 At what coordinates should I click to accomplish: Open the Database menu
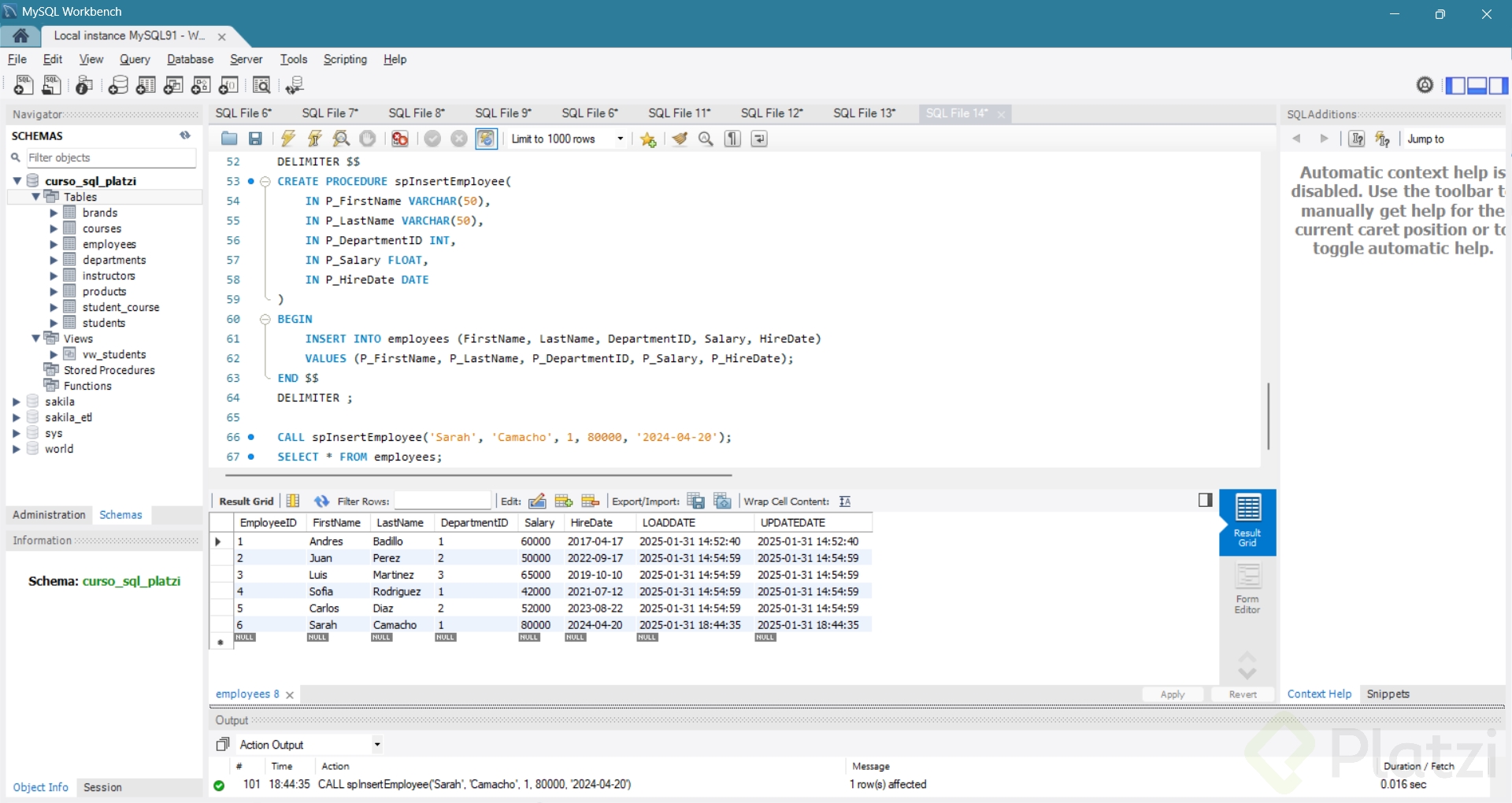pyautogui.click(x=190, y=59)
